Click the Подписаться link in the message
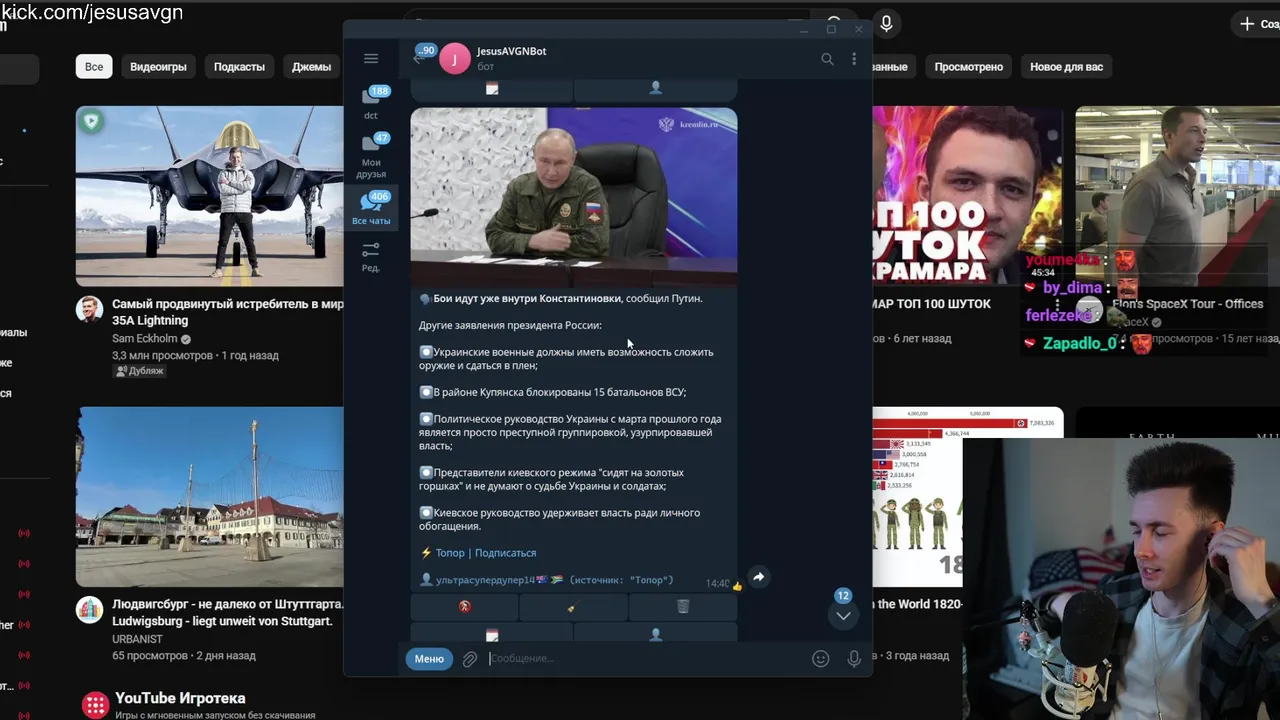Image resolution: width=1280 pixels, height=720 pixels. (505, 553)
